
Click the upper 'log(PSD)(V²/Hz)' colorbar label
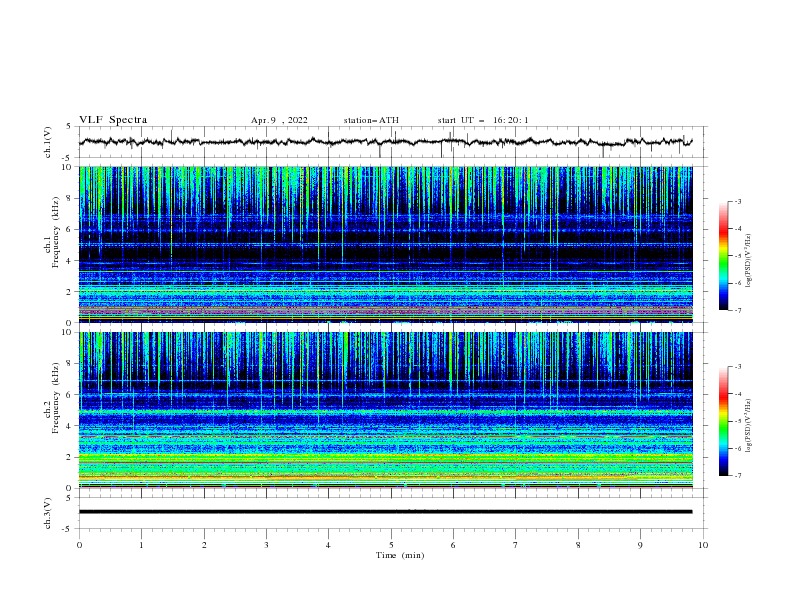748,260
